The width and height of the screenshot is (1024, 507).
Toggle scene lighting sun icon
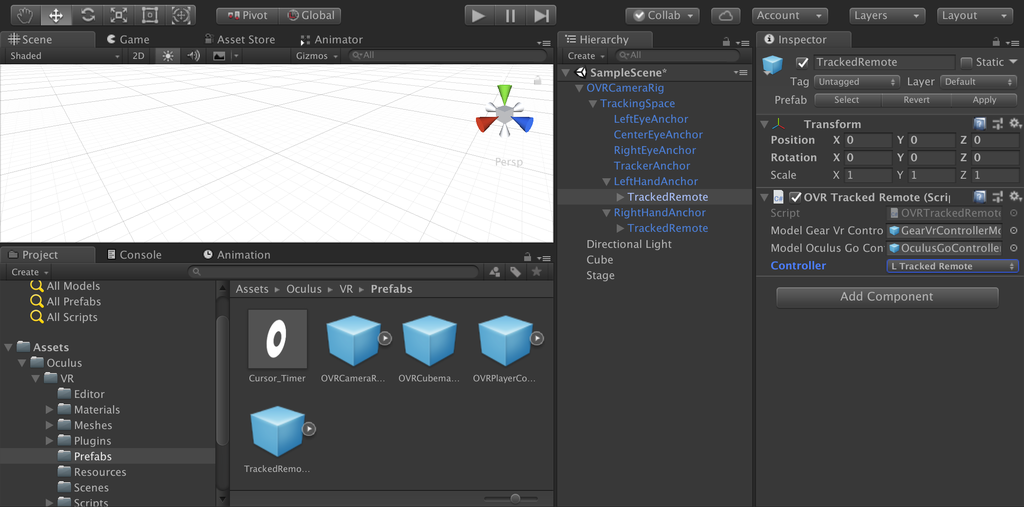168,56
